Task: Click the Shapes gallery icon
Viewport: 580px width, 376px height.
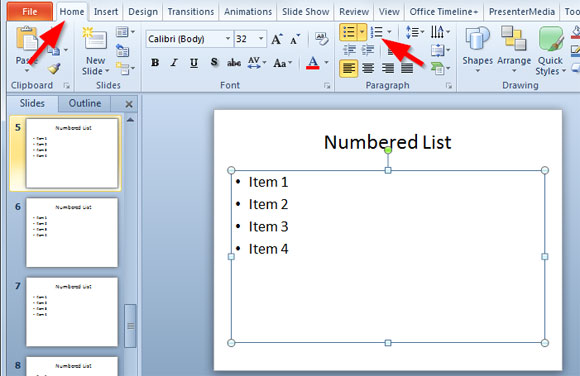Action: tap(477, 38)
